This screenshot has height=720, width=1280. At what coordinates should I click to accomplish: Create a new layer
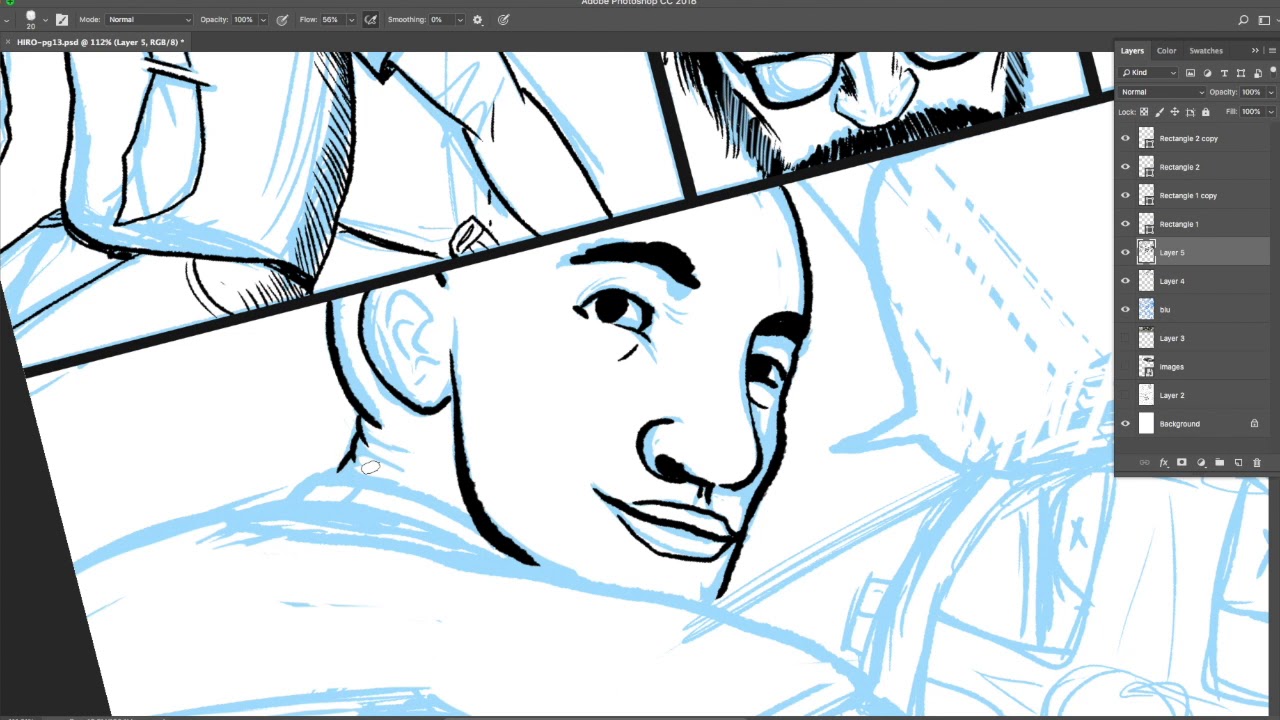pyautogui.click(x=1238, y=462)
